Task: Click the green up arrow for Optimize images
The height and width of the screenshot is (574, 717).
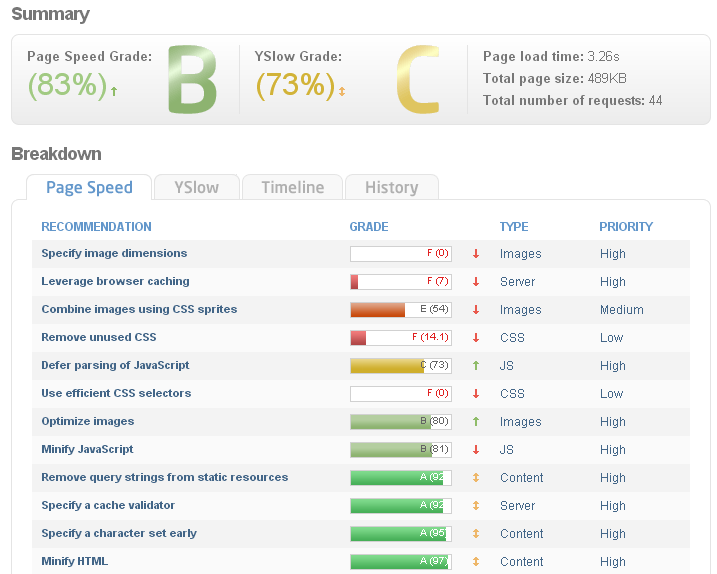Action: 476,422
